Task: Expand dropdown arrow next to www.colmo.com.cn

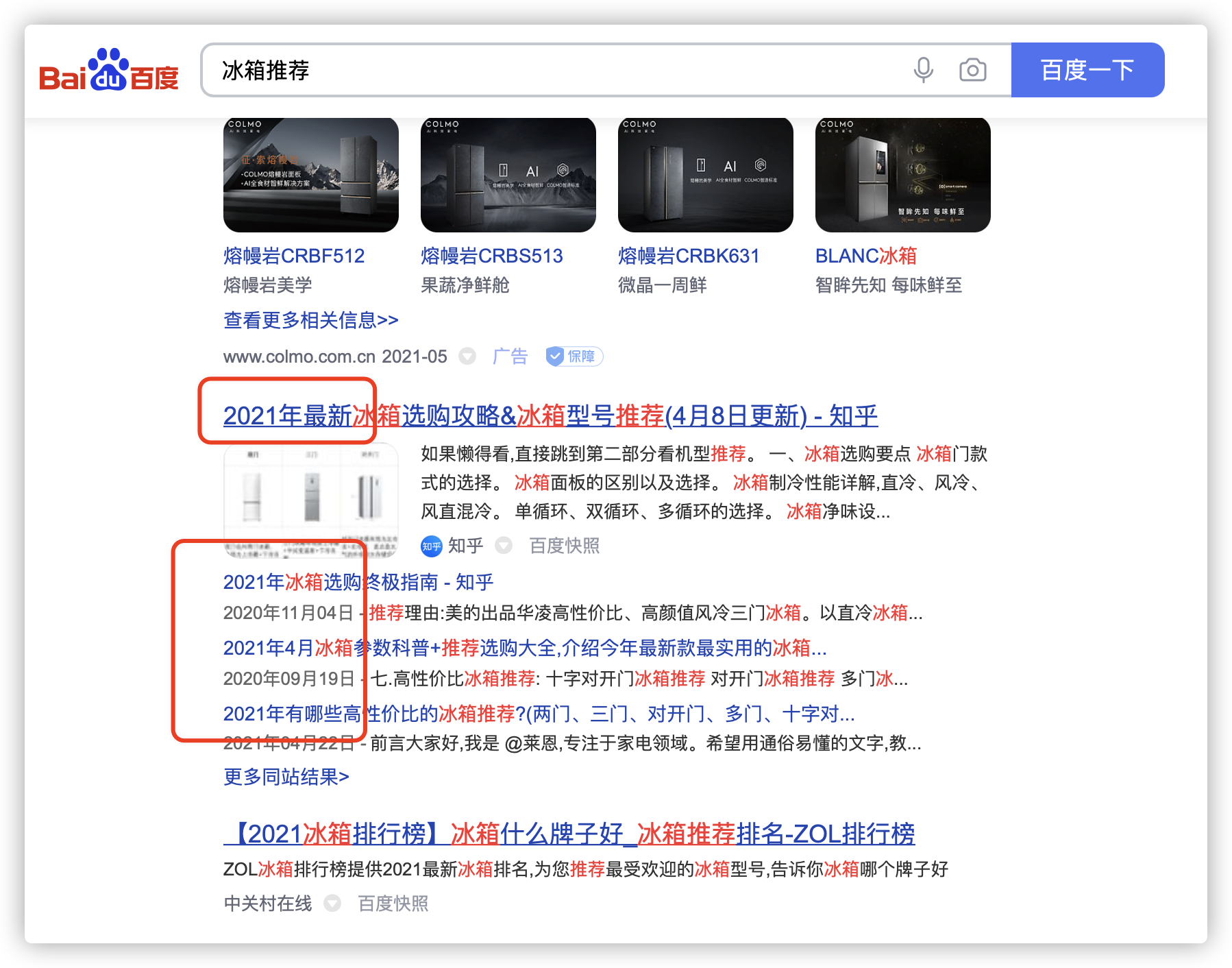Action: pyautogui.click(x=467, y=356)
